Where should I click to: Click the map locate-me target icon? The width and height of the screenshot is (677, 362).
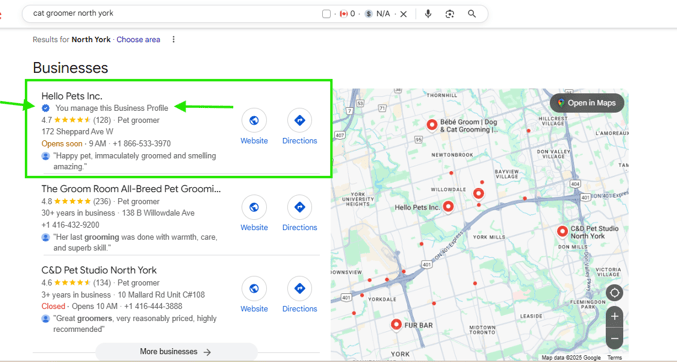(x=614, y=292)
